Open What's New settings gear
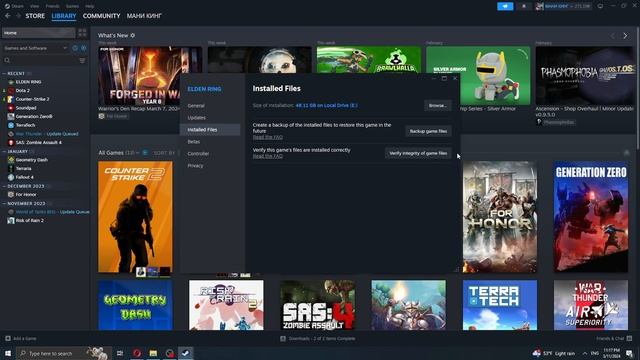Image resolution: width=640 pixels, height=360 pixels. point(133,36)
